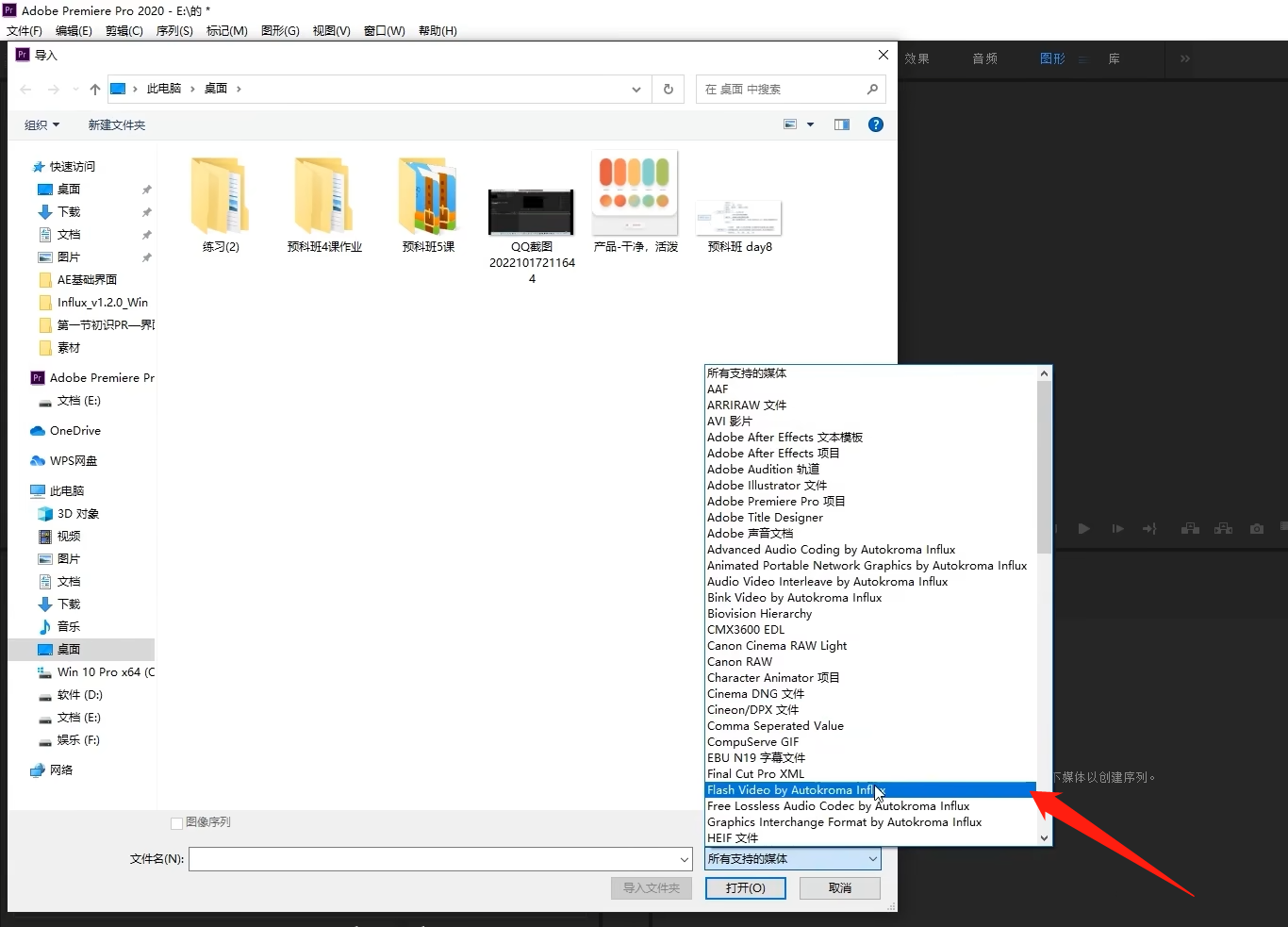1288x927 pixels.
Task: Select the 预科班 day8 file
Action: pos(739,226)
